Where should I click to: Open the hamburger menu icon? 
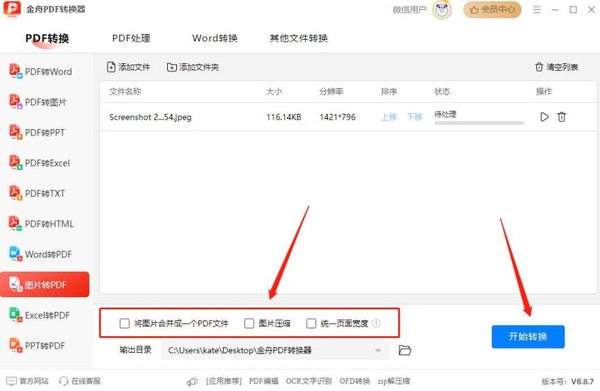(537, 10)
